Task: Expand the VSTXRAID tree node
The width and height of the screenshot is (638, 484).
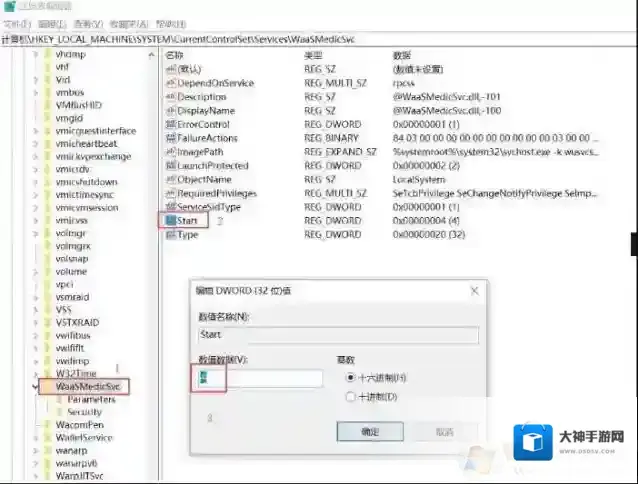Action: [x=35, y=323]
